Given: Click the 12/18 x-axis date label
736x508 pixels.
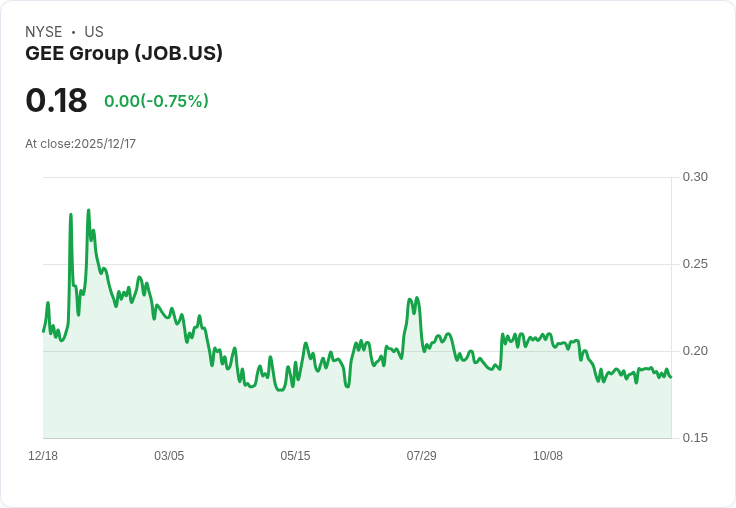Looking at the screenshot, I should [x=43, y=456].
